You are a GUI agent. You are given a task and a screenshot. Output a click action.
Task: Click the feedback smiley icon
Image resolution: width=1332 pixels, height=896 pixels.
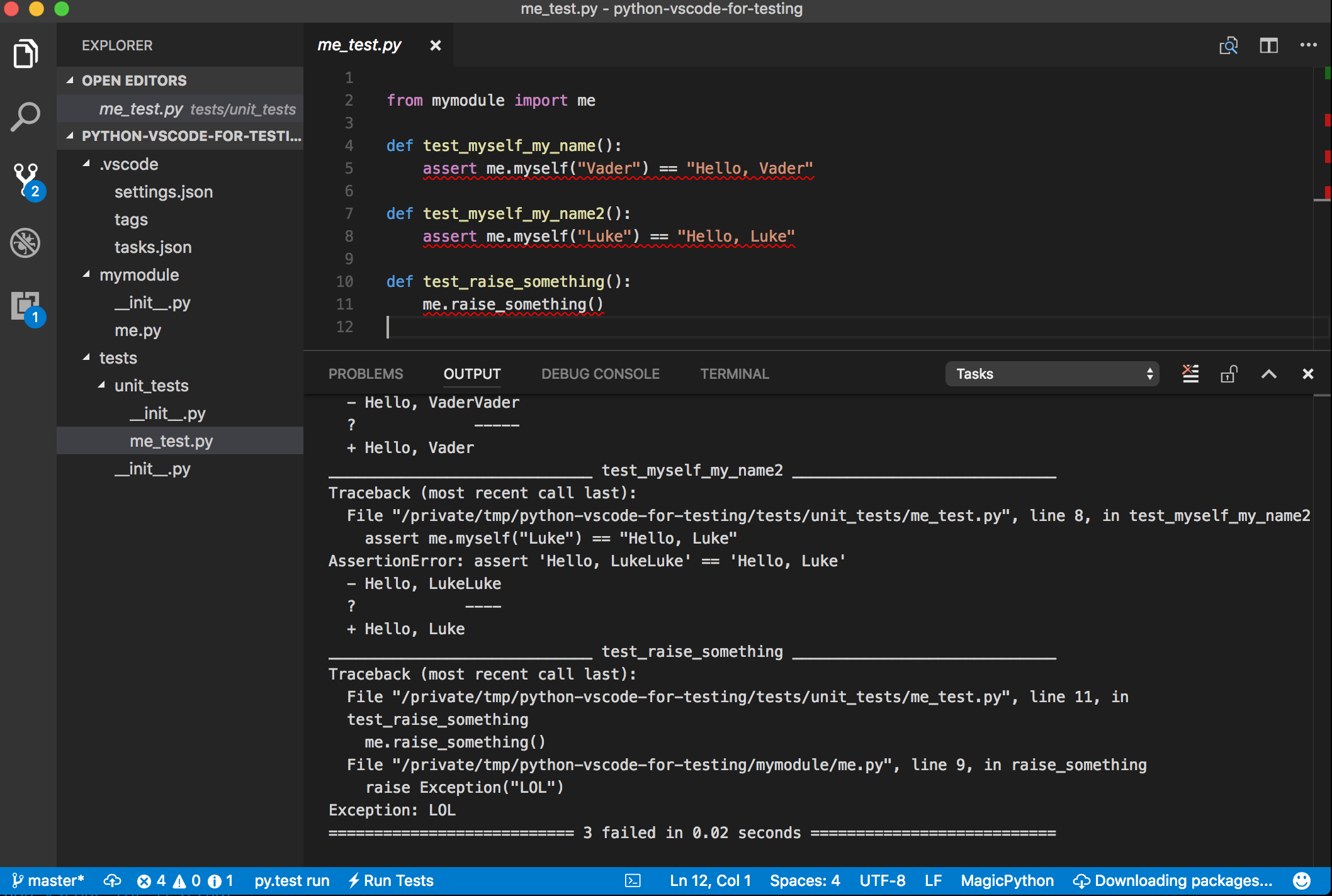pos(1302,880)
